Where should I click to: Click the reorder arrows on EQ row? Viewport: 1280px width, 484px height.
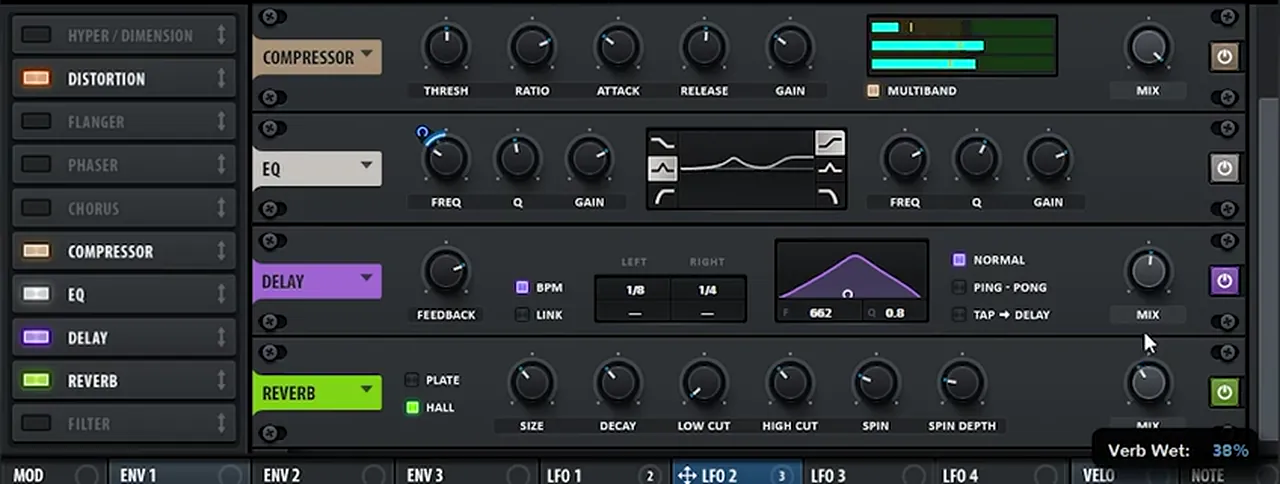(x=221, y=294)
